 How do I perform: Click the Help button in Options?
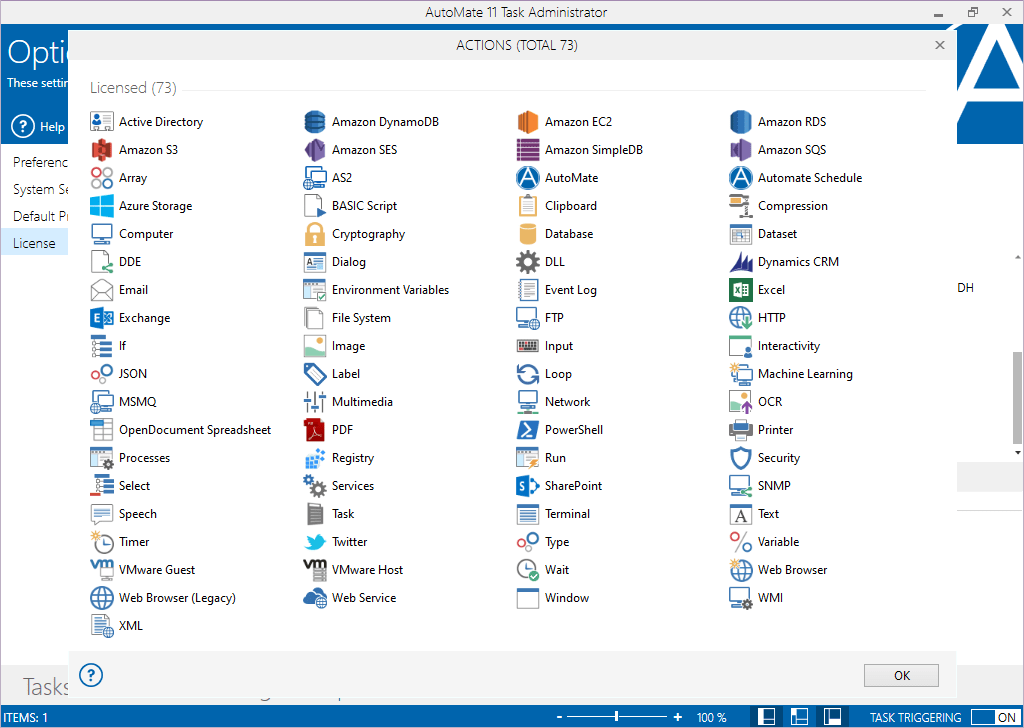[39, 127]
